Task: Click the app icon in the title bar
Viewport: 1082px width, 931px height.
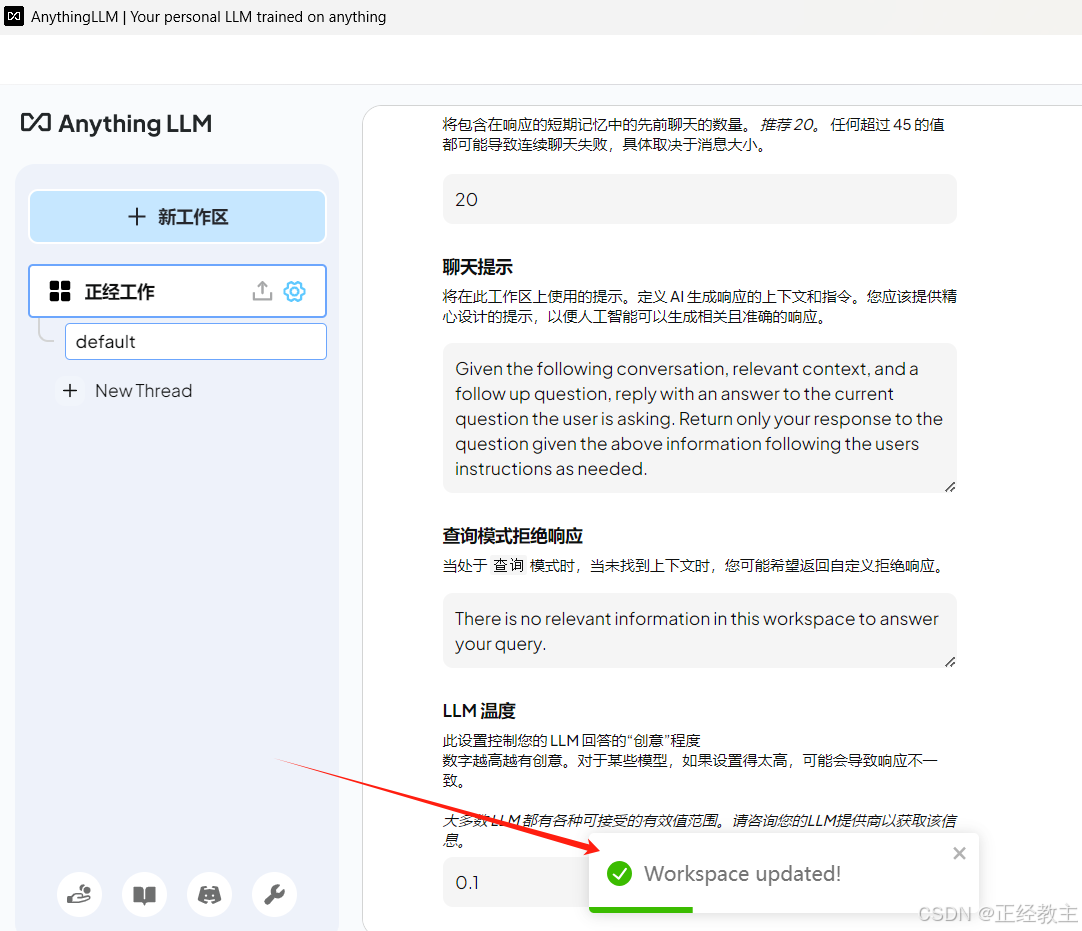Action: (14, 17)
